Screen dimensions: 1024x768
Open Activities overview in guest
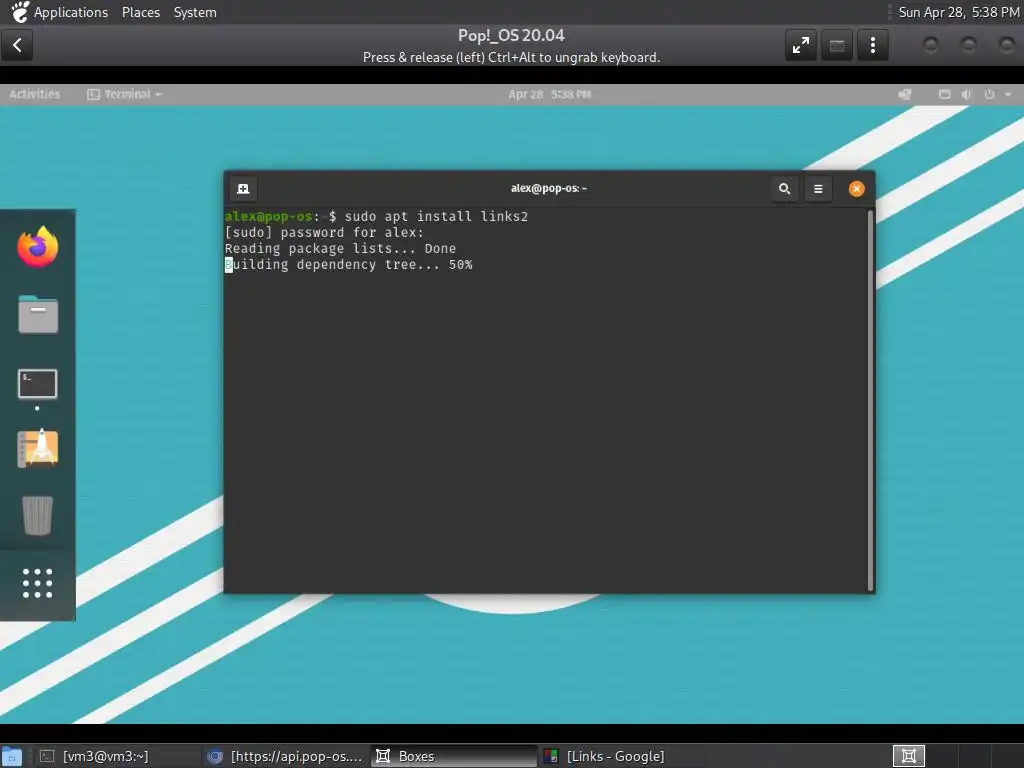(x=35, y=94)
